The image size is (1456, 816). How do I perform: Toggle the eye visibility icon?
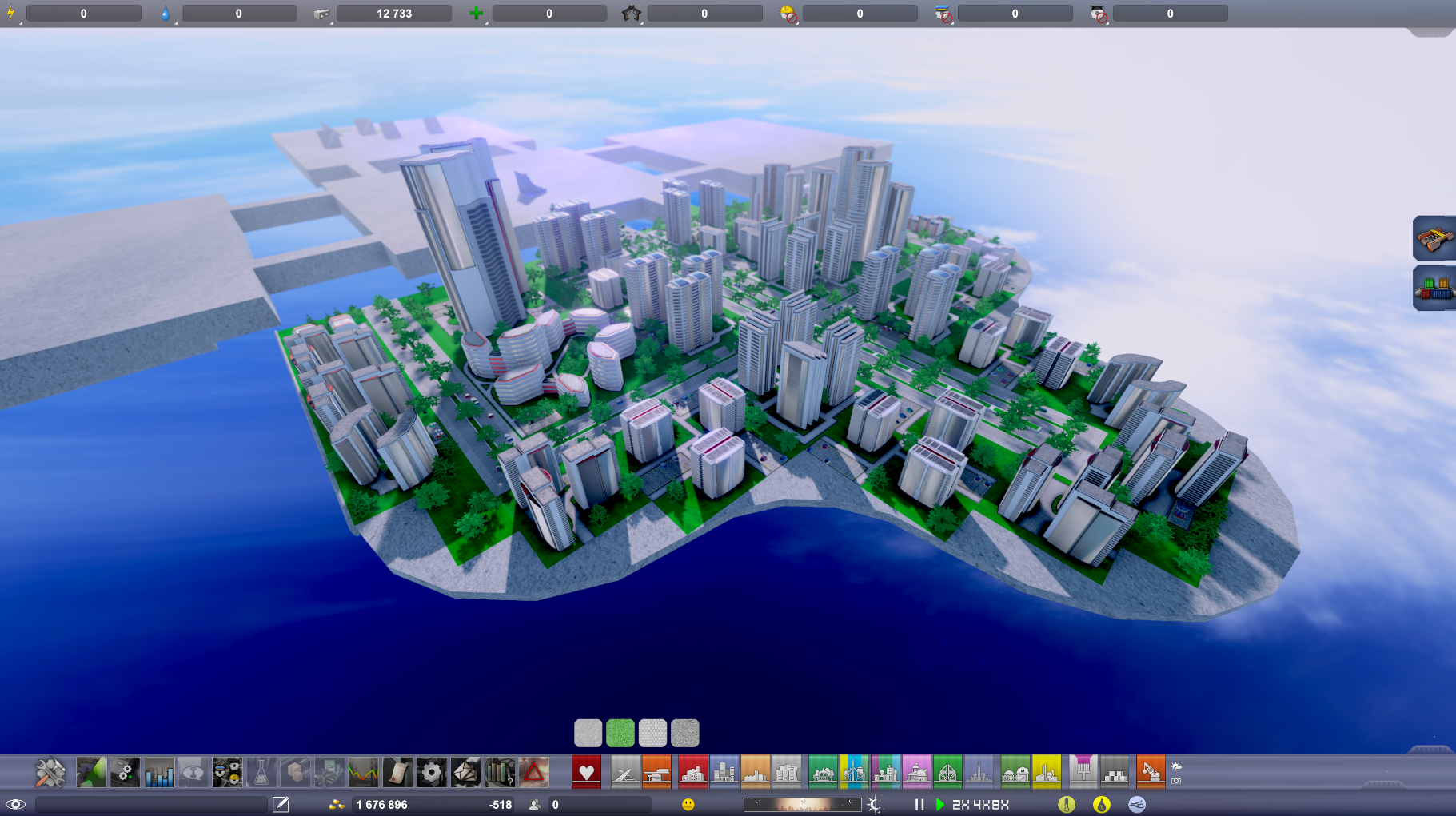click(15, 804)
